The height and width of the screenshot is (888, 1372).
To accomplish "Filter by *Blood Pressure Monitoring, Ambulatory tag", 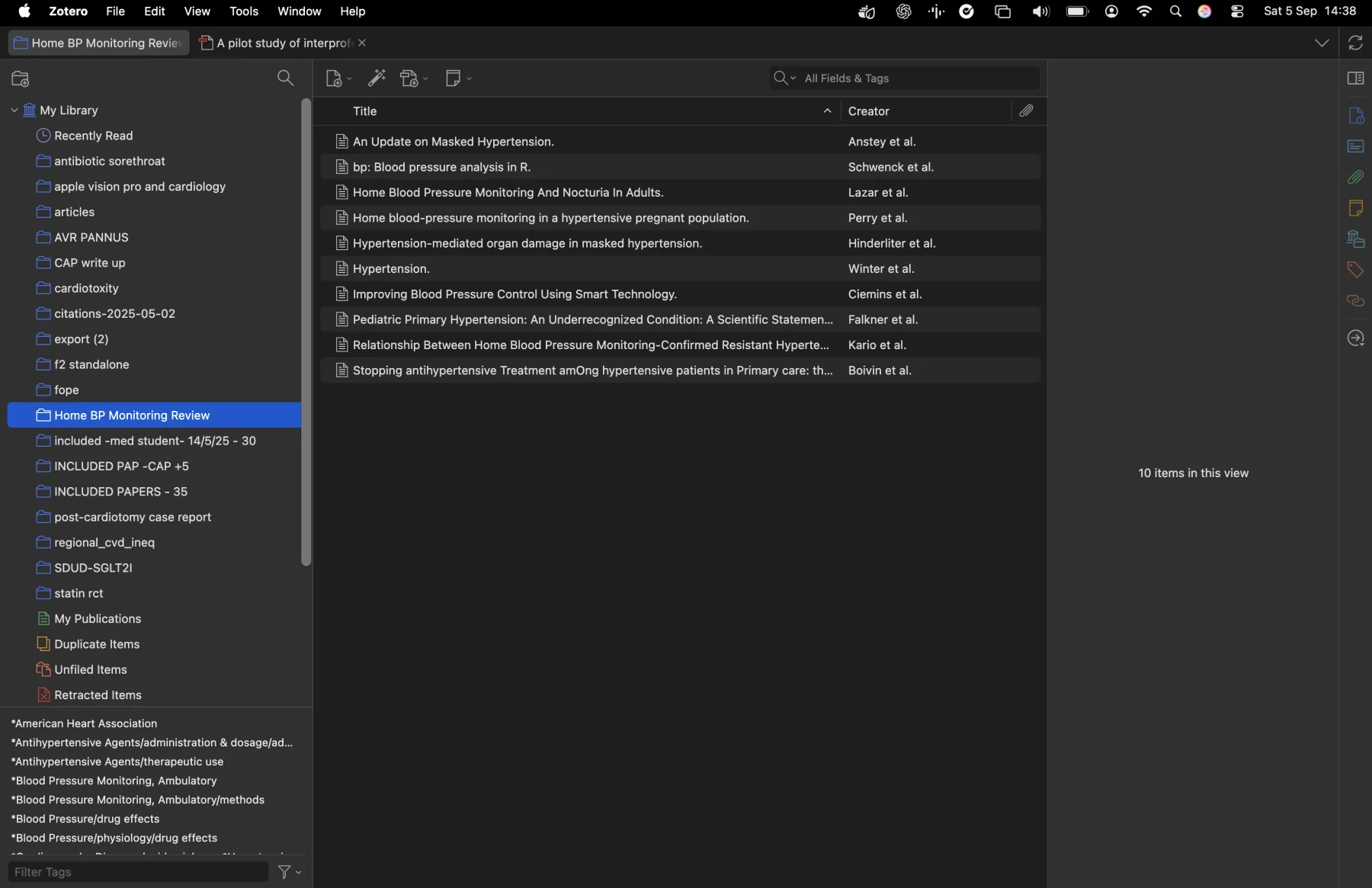I will click(x=114, y=781).
